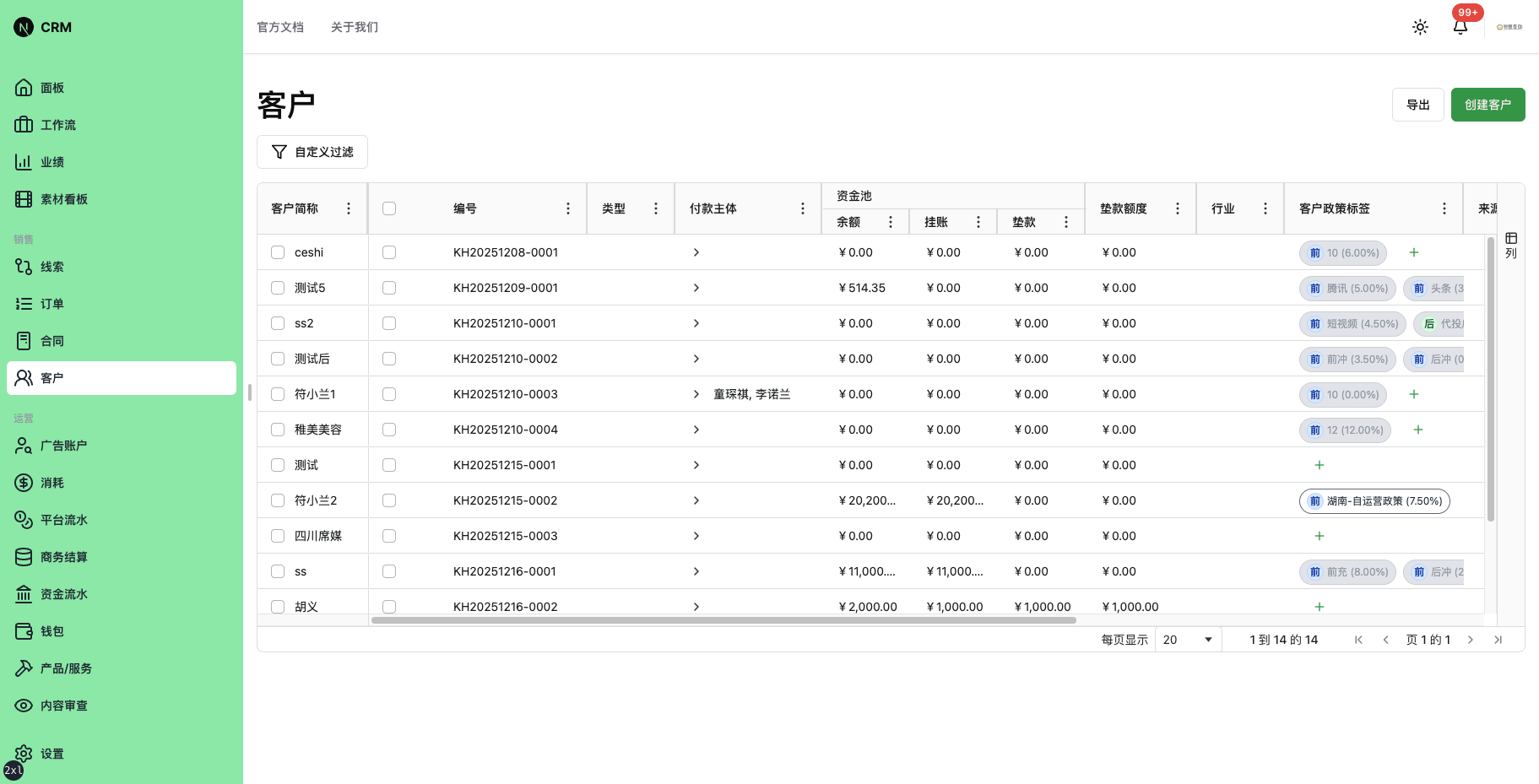Screen dimensions: 1539x784
Task: Open the 钱包 wallet page
Action: click(51, 630)
